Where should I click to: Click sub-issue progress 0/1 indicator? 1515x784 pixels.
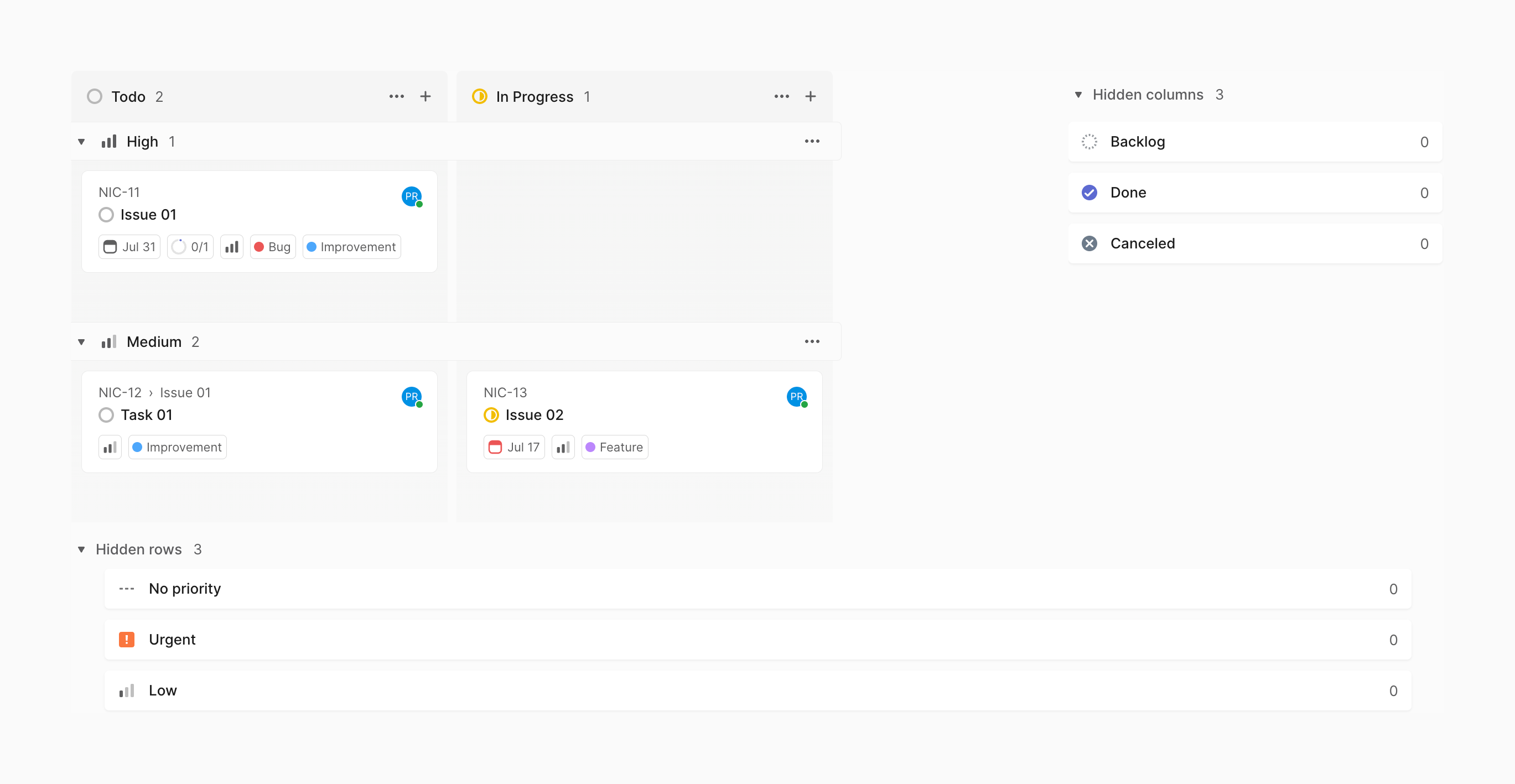(190, 247)
